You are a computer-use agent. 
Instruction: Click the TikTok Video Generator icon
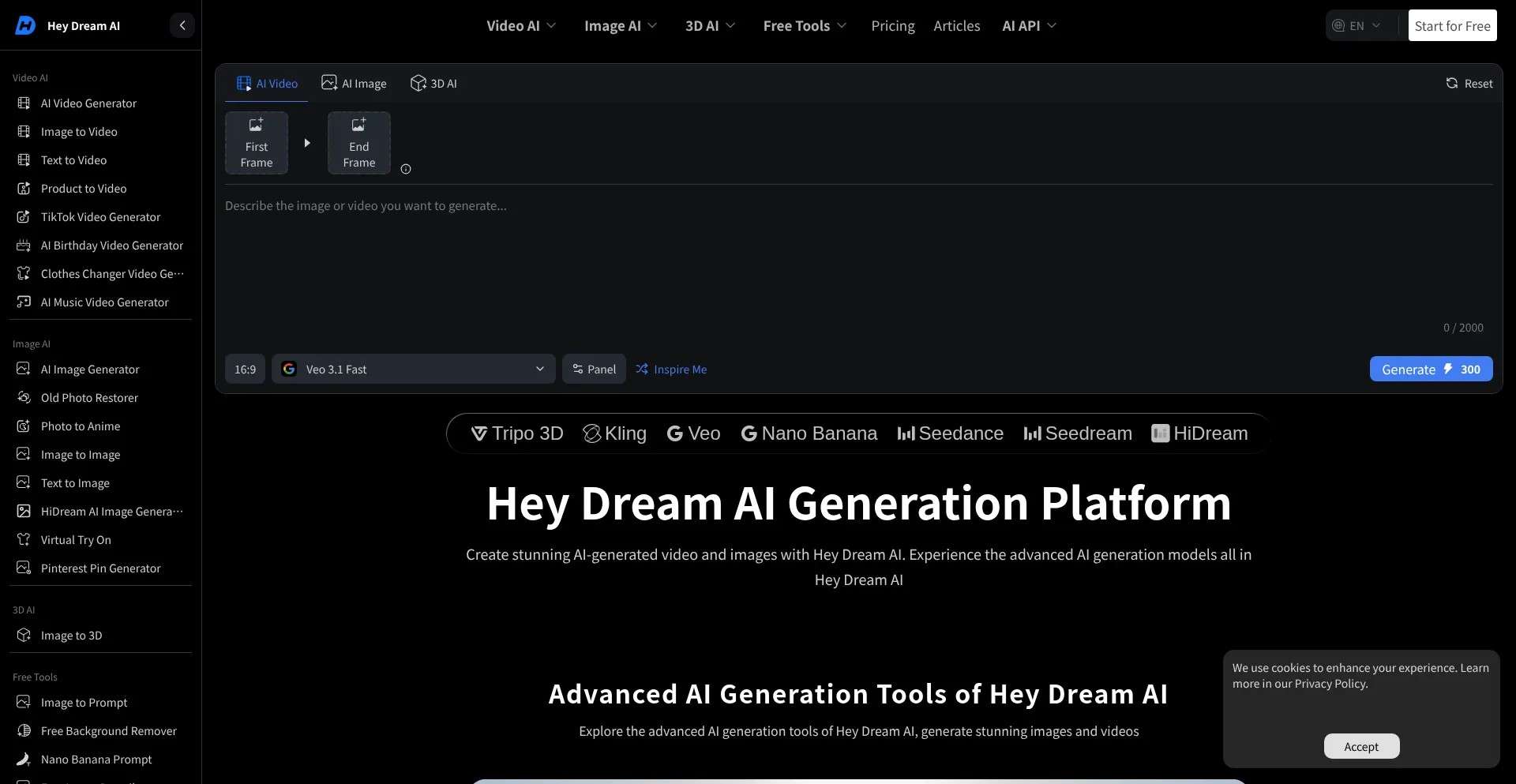(24, 217)
